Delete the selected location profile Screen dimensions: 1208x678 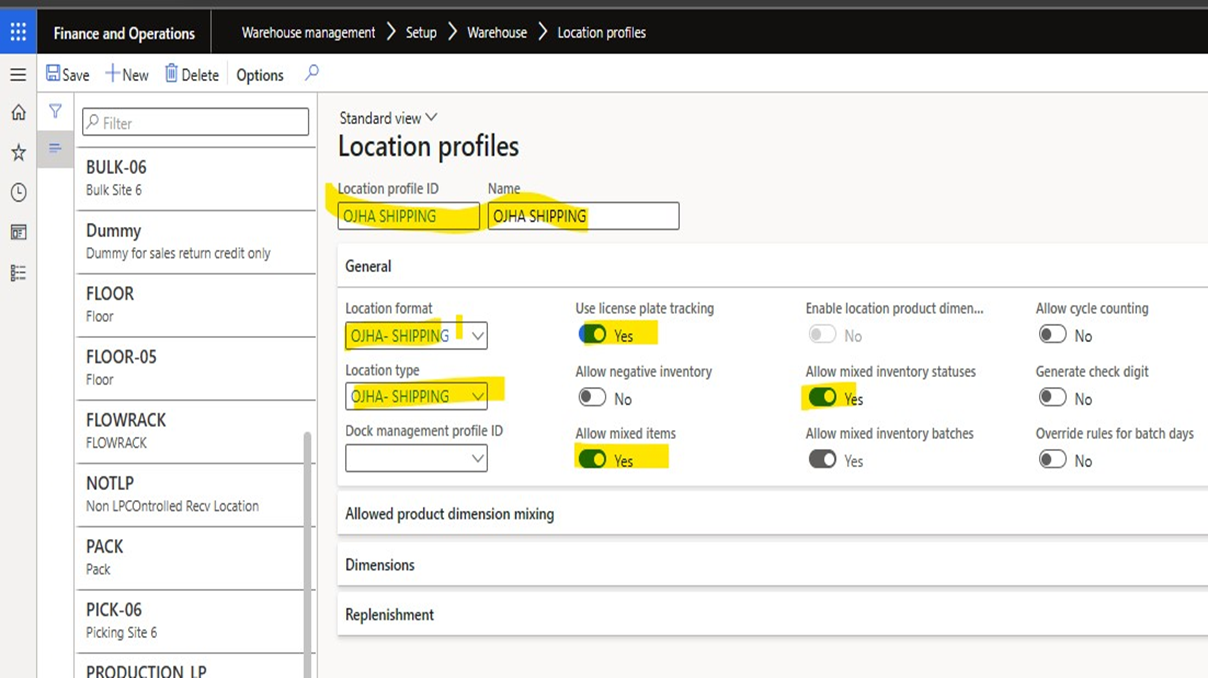[x=191, y=75]
